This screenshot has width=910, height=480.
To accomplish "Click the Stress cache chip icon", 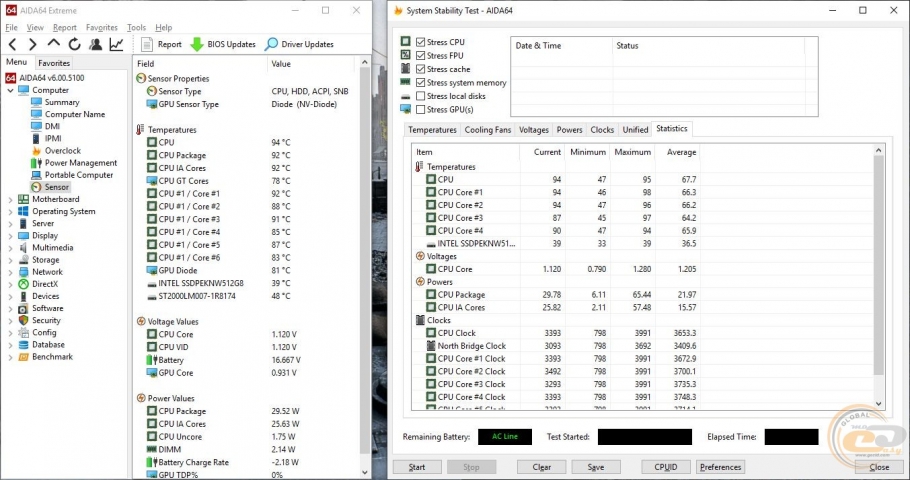I will click(x=406, y=68).
